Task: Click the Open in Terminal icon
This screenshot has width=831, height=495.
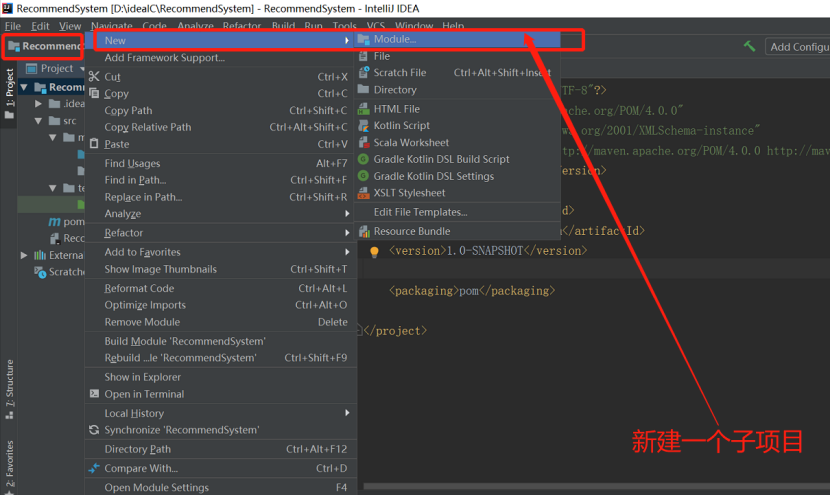Action: 94,394
